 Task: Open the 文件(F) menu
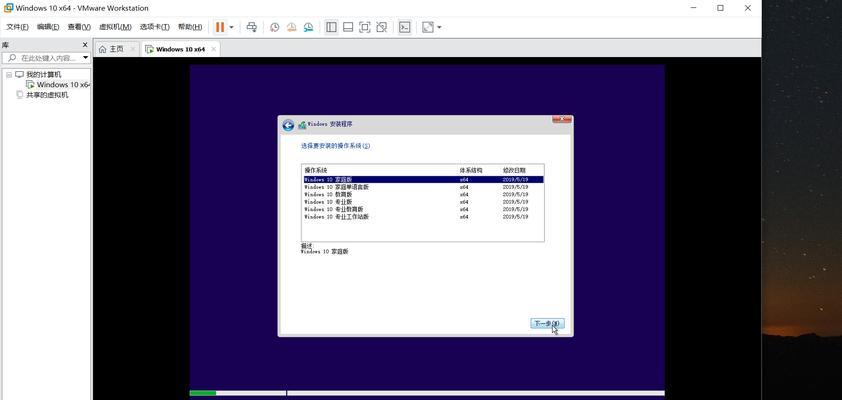click(17, 27)
